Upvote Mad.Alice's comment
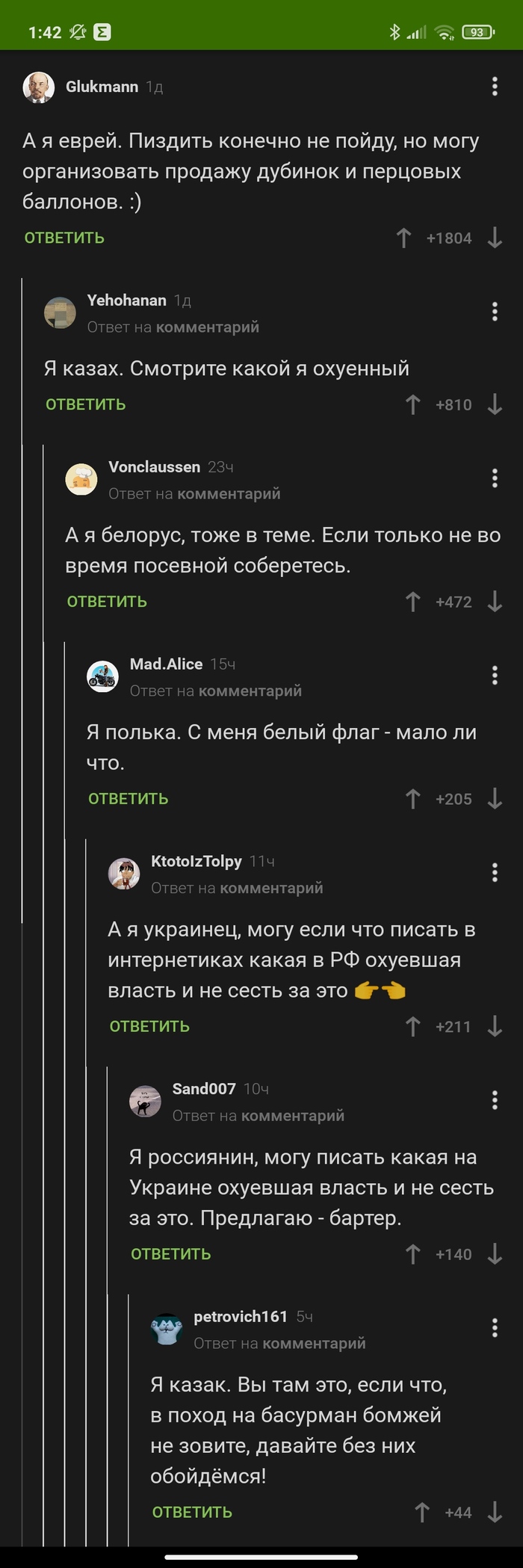Screen dimensions: 523x1568 (412, 799)
